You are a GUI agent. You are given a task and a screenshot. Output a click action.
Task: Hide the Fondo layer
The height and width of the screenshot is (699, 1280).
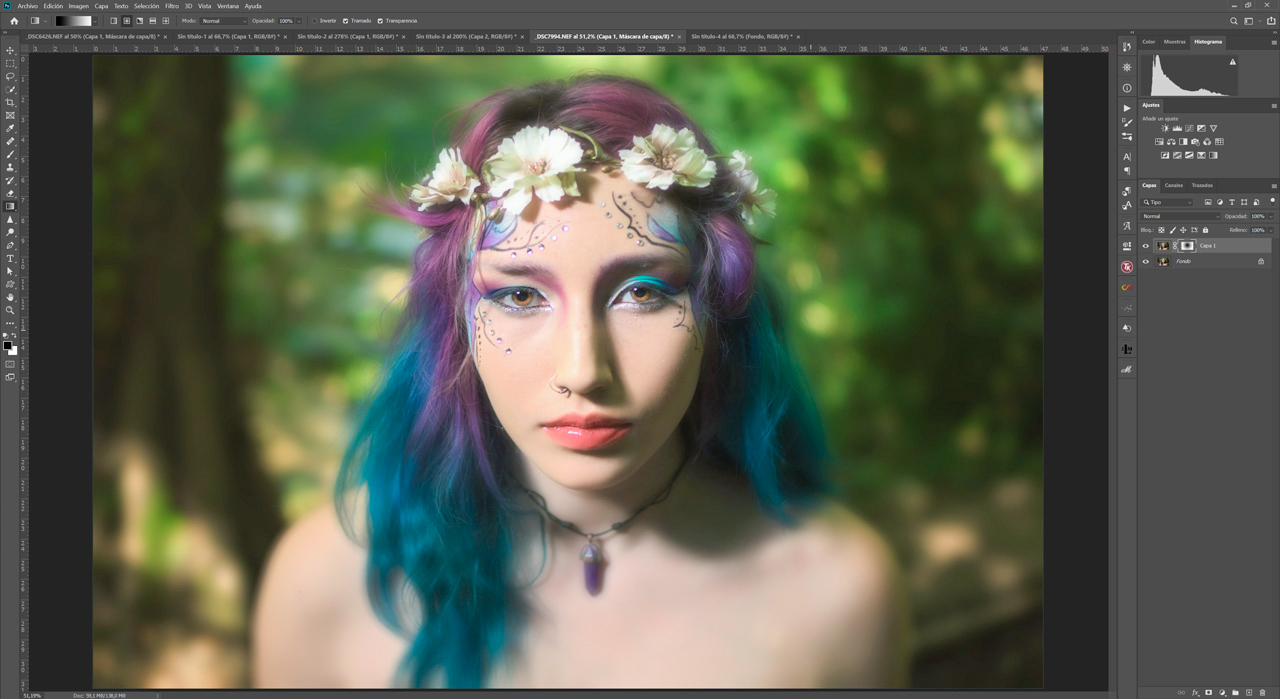[x=1146, y=261]
